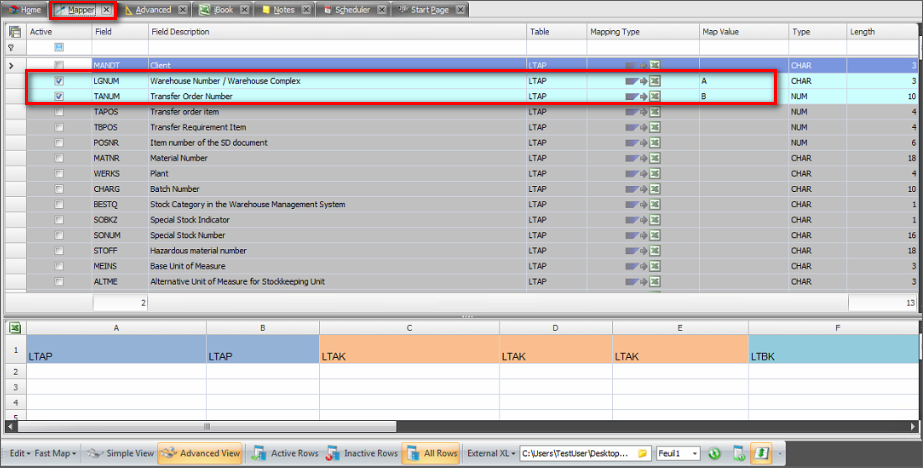Expand the MANDT row indicator arrow
923x468 pixels.
coord(11,65)
